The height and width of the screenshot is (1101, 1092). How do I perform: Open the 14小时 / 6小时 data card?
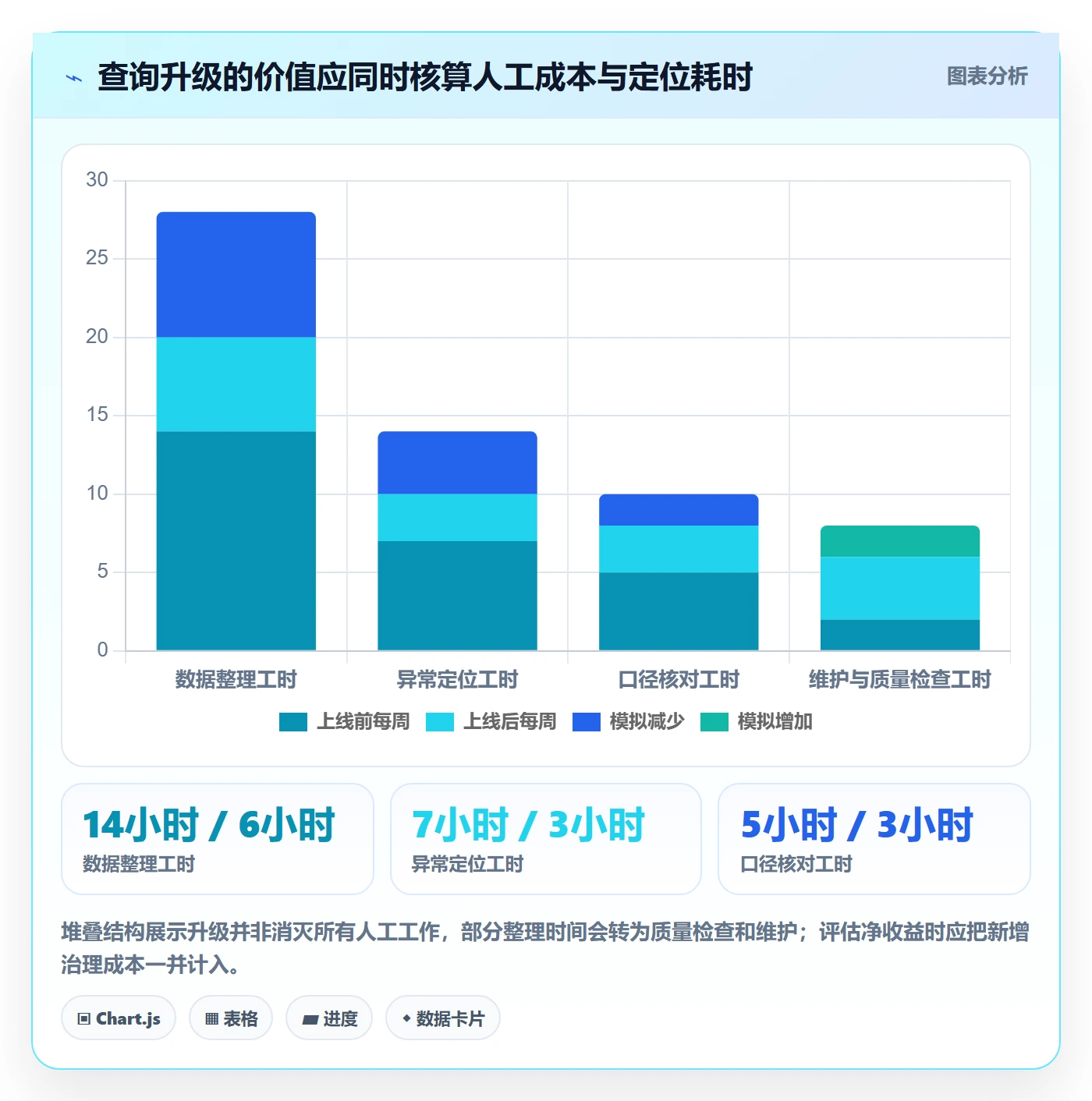218,839
